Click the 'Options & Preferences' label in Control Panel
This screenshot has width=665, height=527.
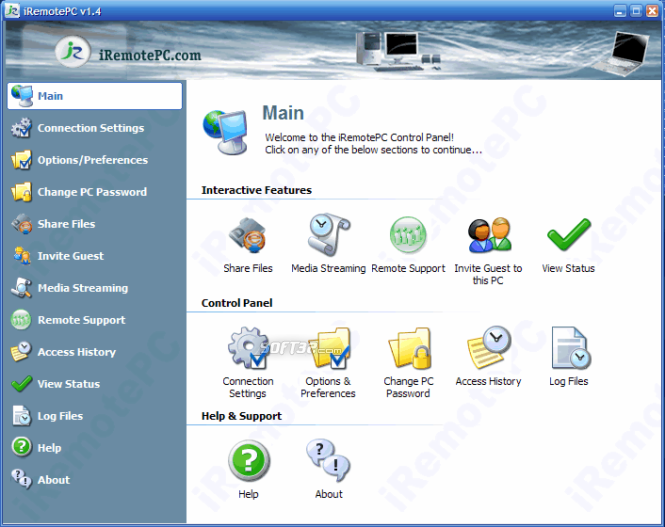point(328,388)
